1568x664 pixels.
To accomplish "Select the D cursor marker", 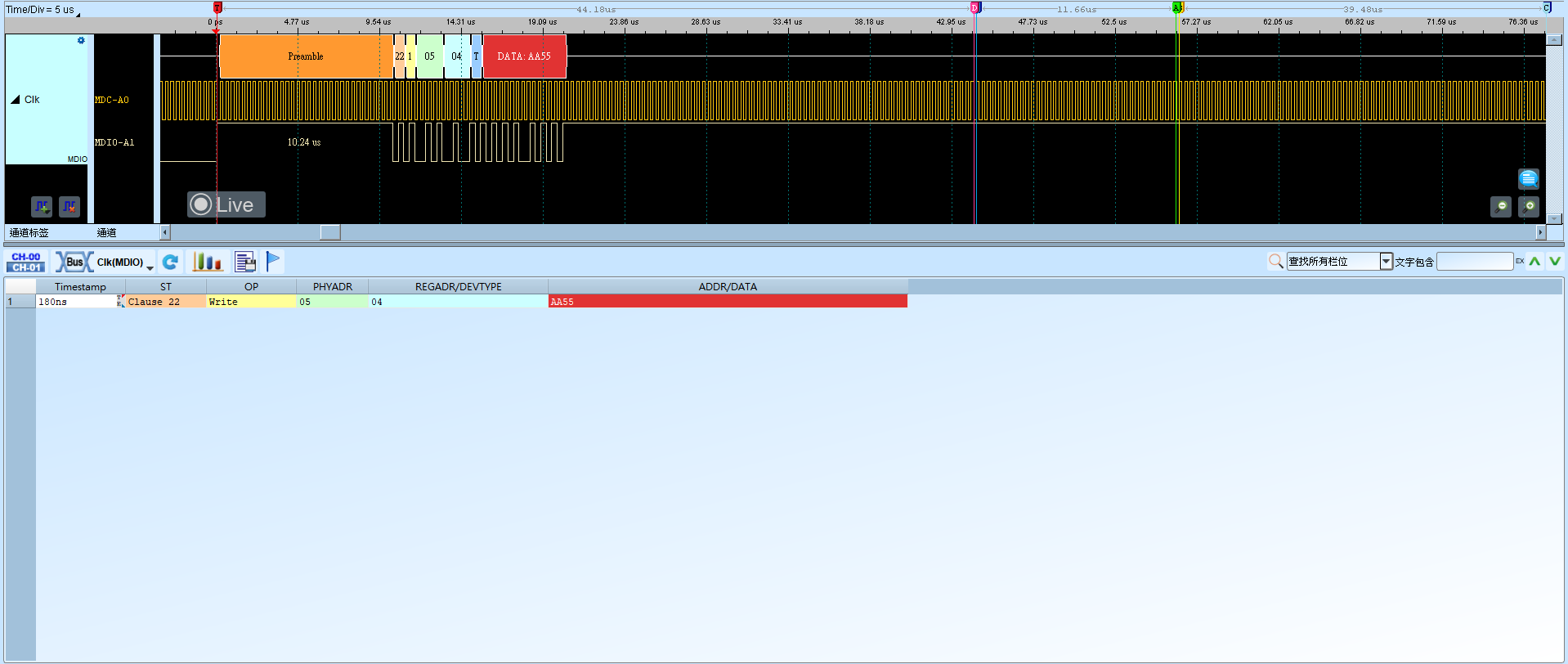I will tap(974, 7).
